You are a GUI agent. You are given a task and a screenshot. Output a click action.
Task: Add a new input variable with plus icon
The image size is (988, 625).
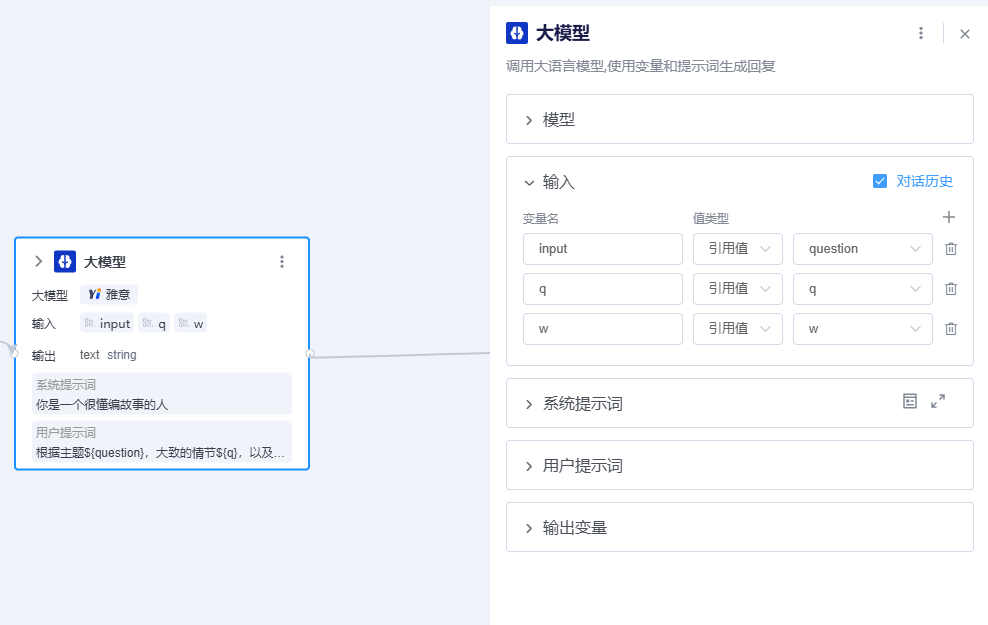coord(948,217)
